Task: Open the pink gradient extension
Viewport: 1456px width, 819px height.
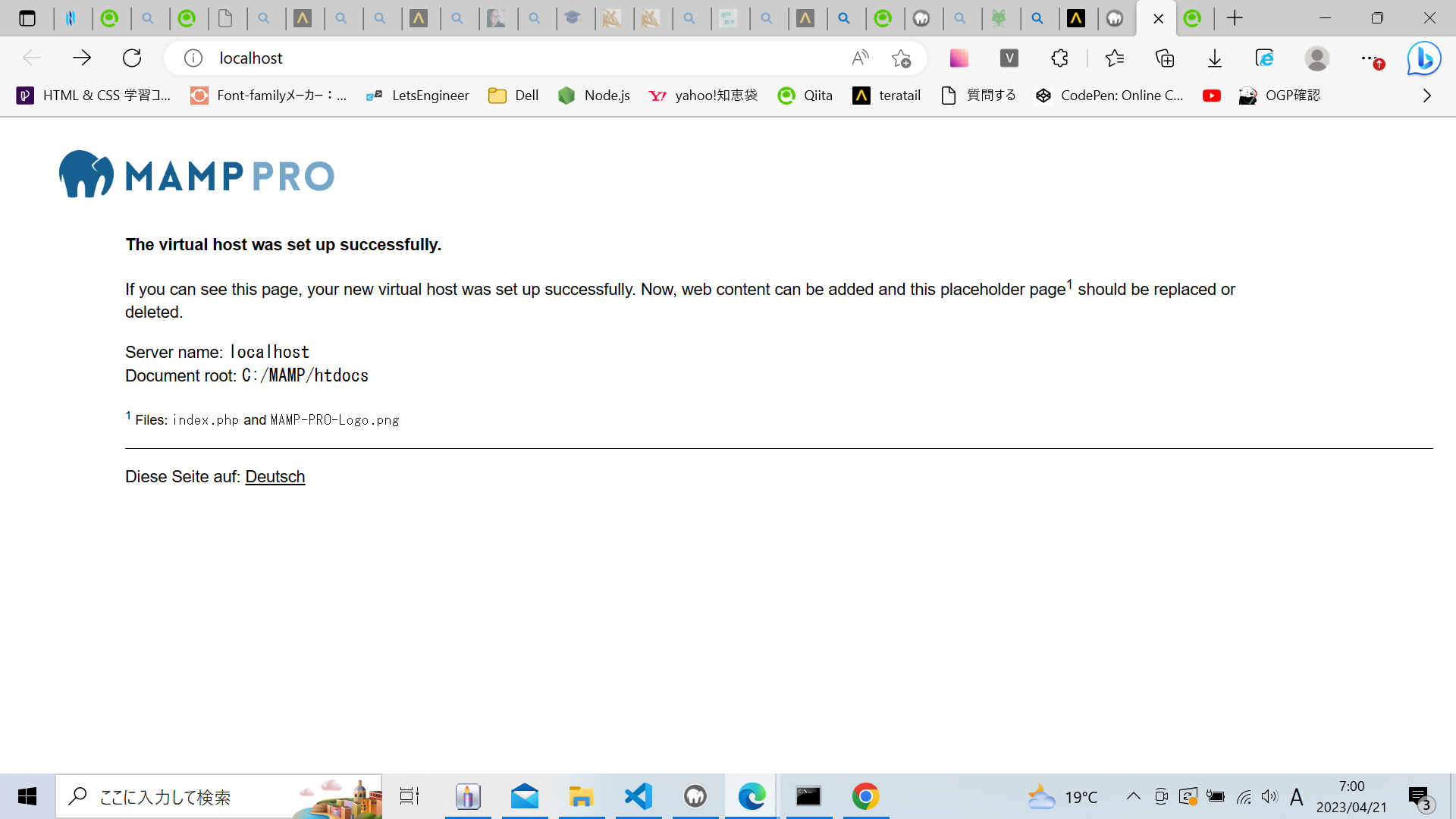Action: (959, 58)
